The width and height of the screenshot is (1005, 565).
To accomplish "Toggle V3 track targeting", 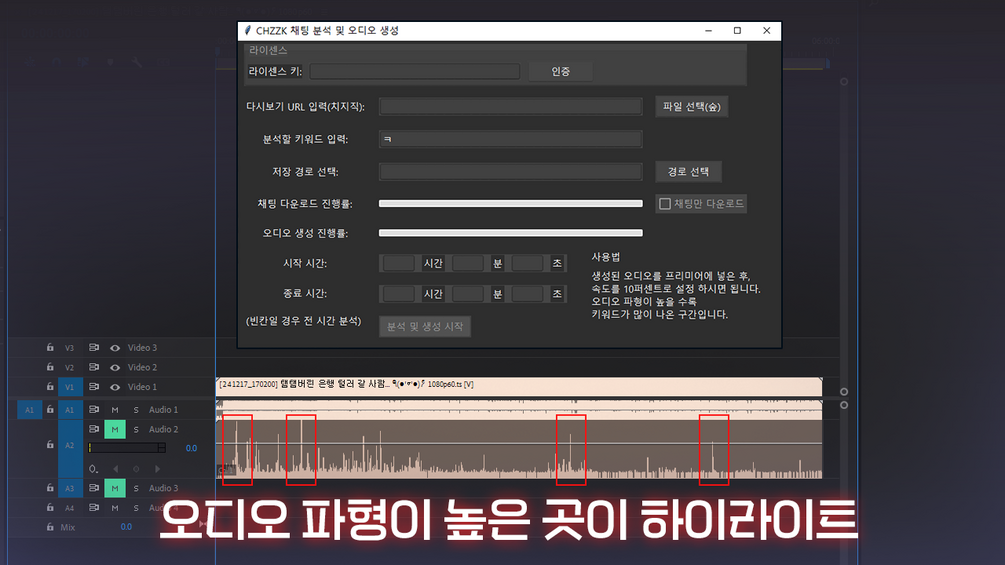I will [x=69, y=348].
